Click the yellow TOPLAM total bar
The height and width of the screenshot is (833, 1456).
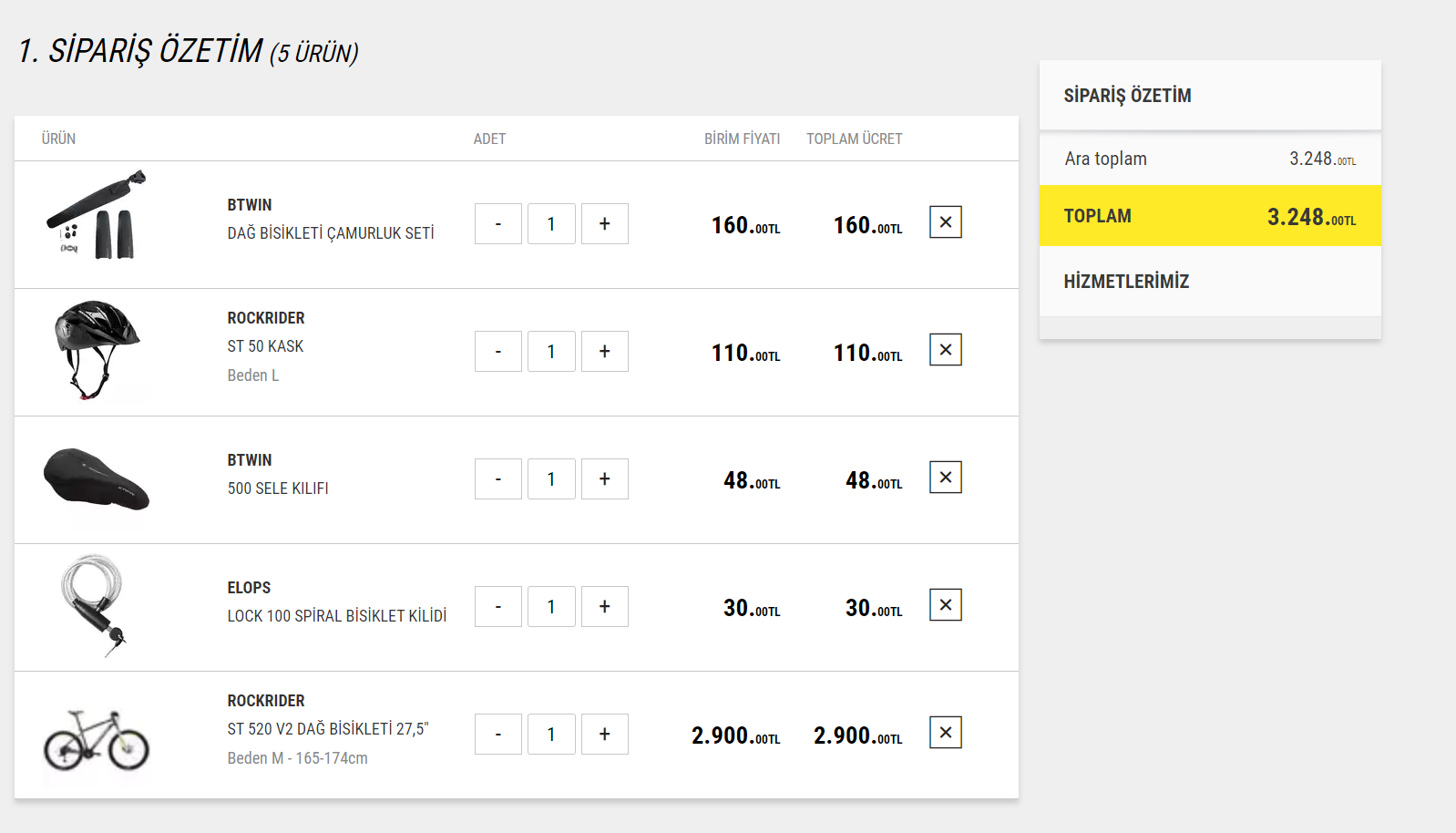(x=1209, y=216)
